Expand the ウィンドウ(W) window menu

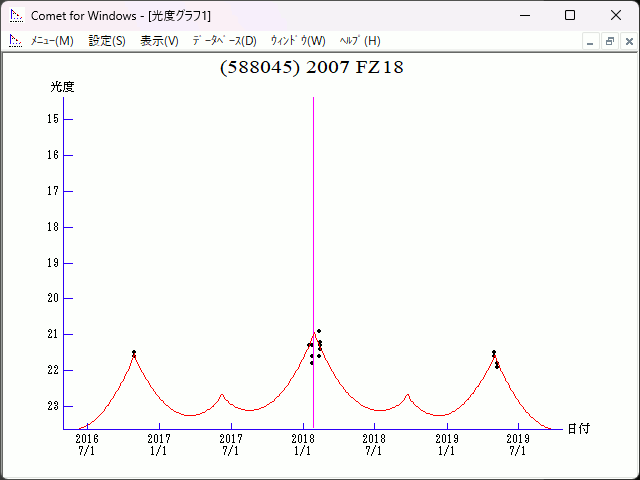[298, 41]
